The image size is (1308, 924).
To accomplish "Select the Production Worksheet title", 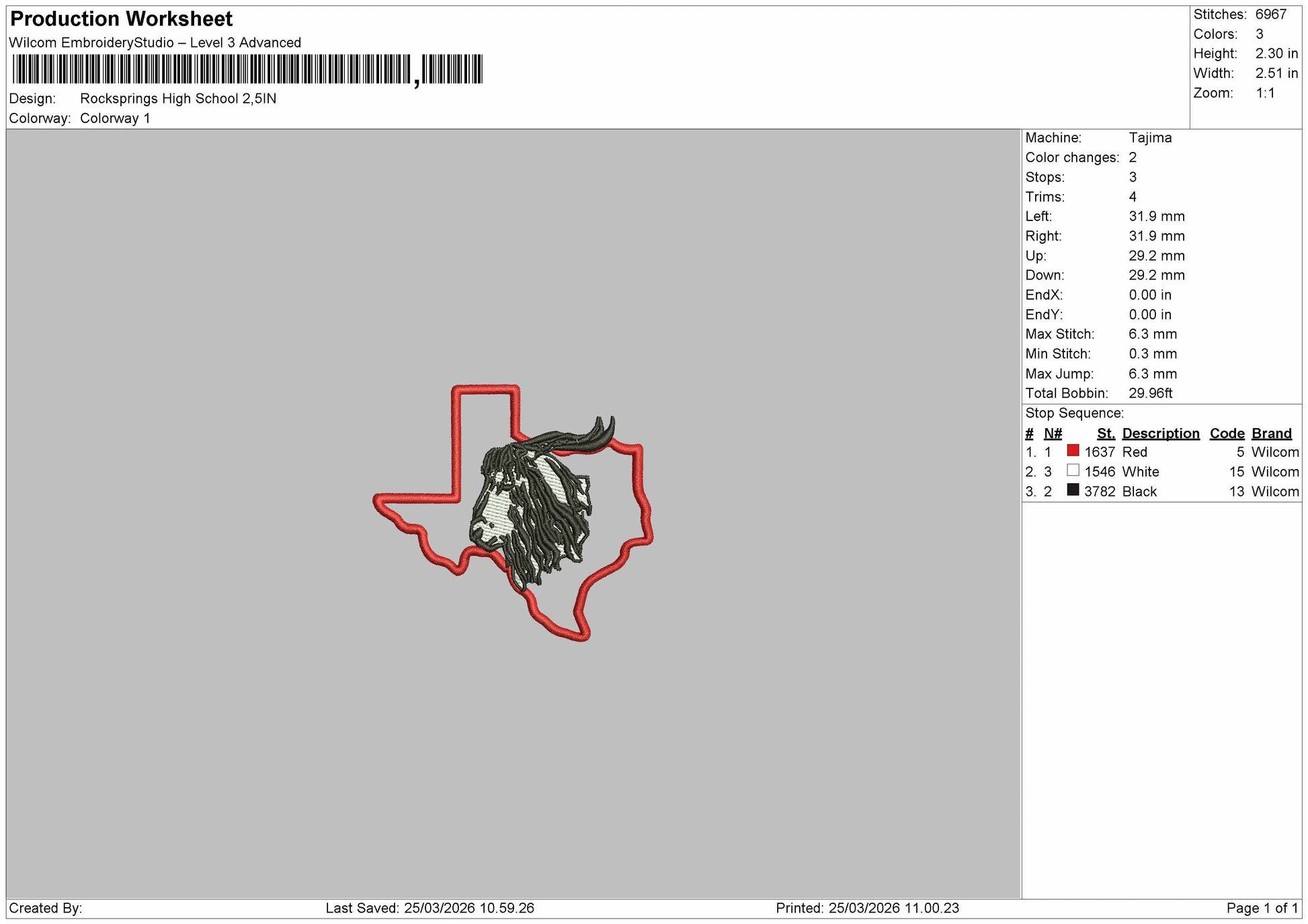I will tap(122, 19).
